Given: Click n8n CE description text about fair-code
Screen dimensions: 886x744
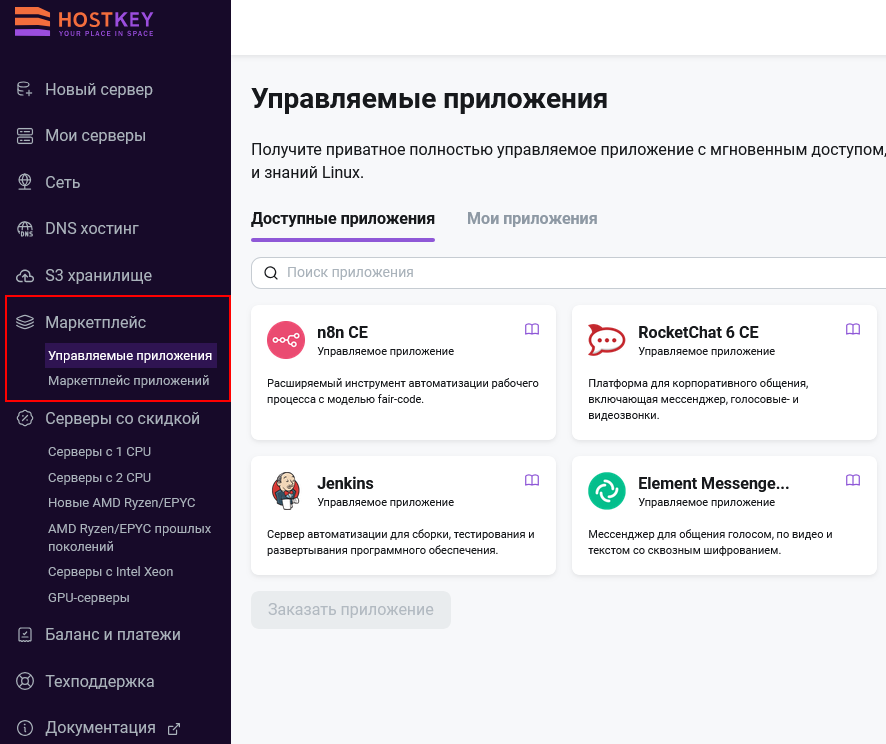Looking at the screenshot, I should point(402,391).
